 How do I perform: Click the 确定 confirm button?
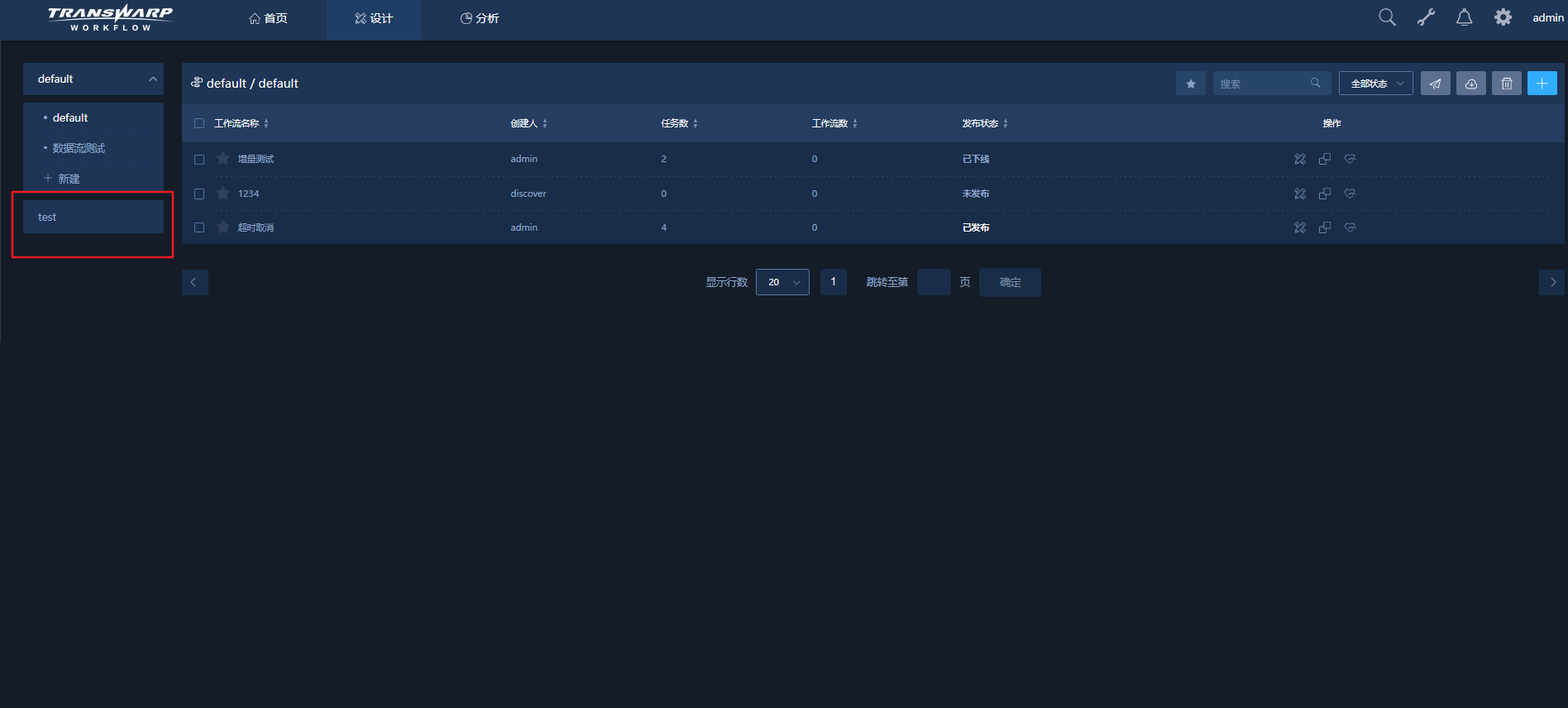click(1009, 282)
